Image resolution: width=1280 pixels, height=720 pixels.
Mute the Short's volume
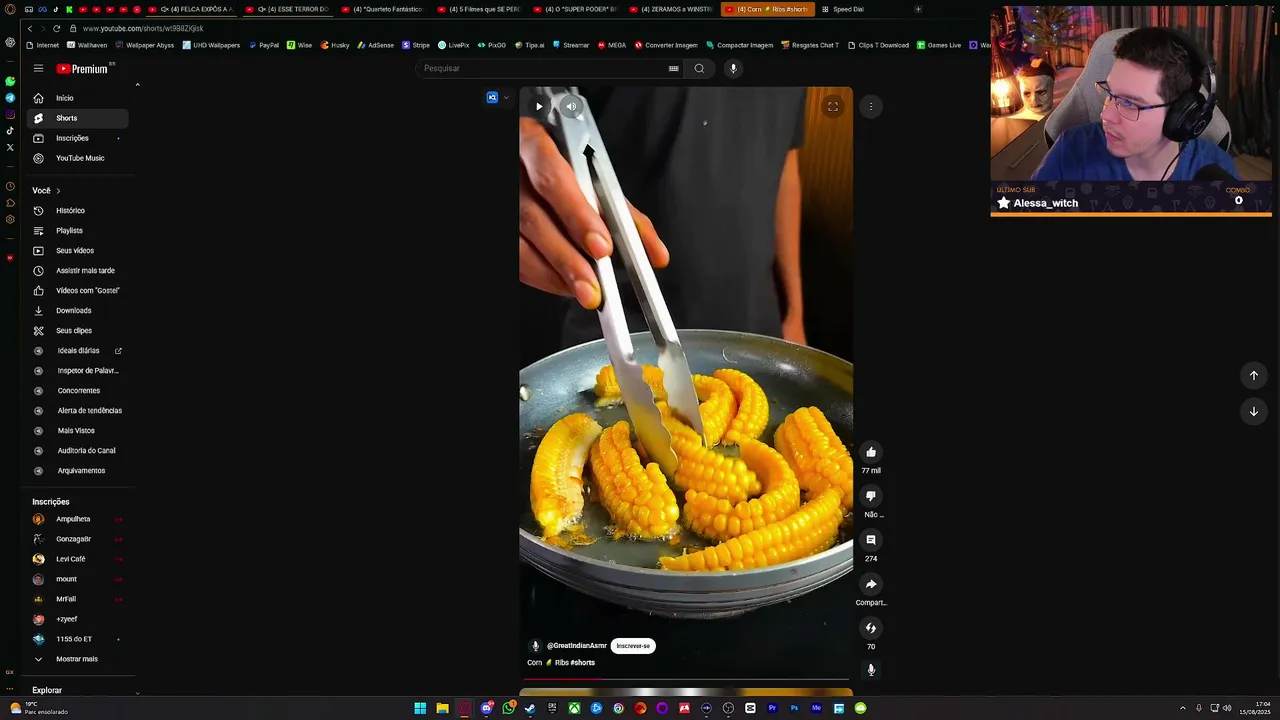pos(571,106)
